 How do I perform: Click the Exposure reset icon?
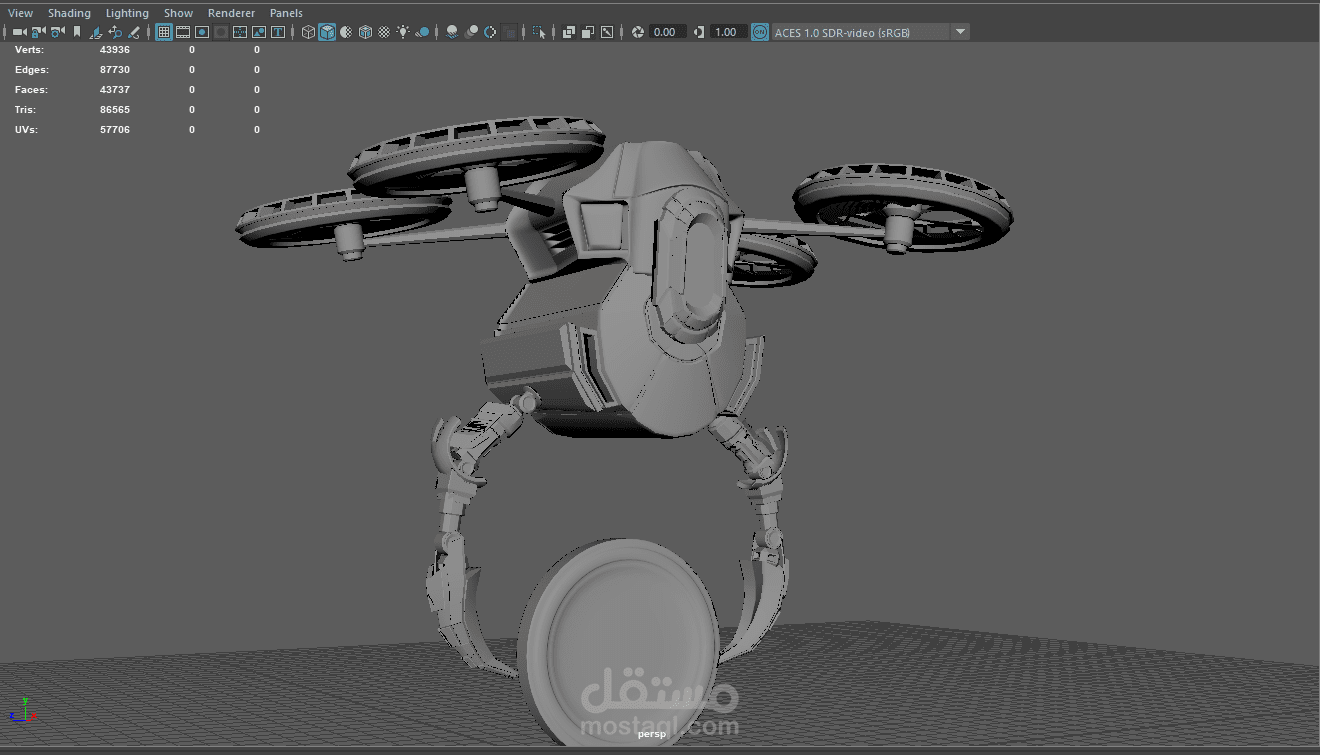coord(637,32)
